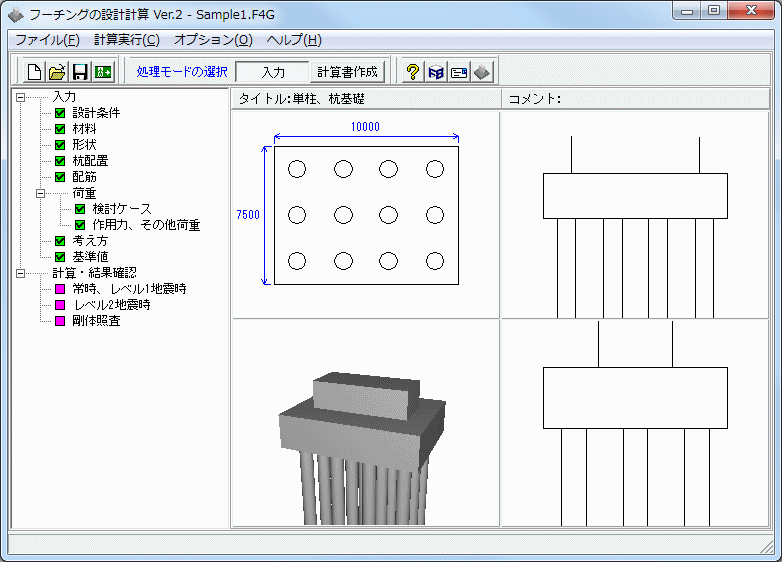The width and height of the screenshot is (782, 562).
Task: Click the green checkbox for 杭配置
Action: click(x=60, y=161)
